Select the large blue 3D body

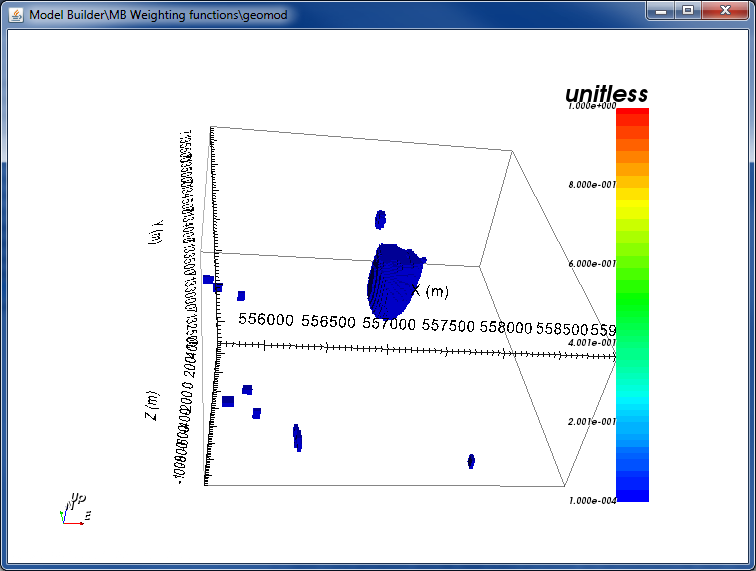pos(394,281)
